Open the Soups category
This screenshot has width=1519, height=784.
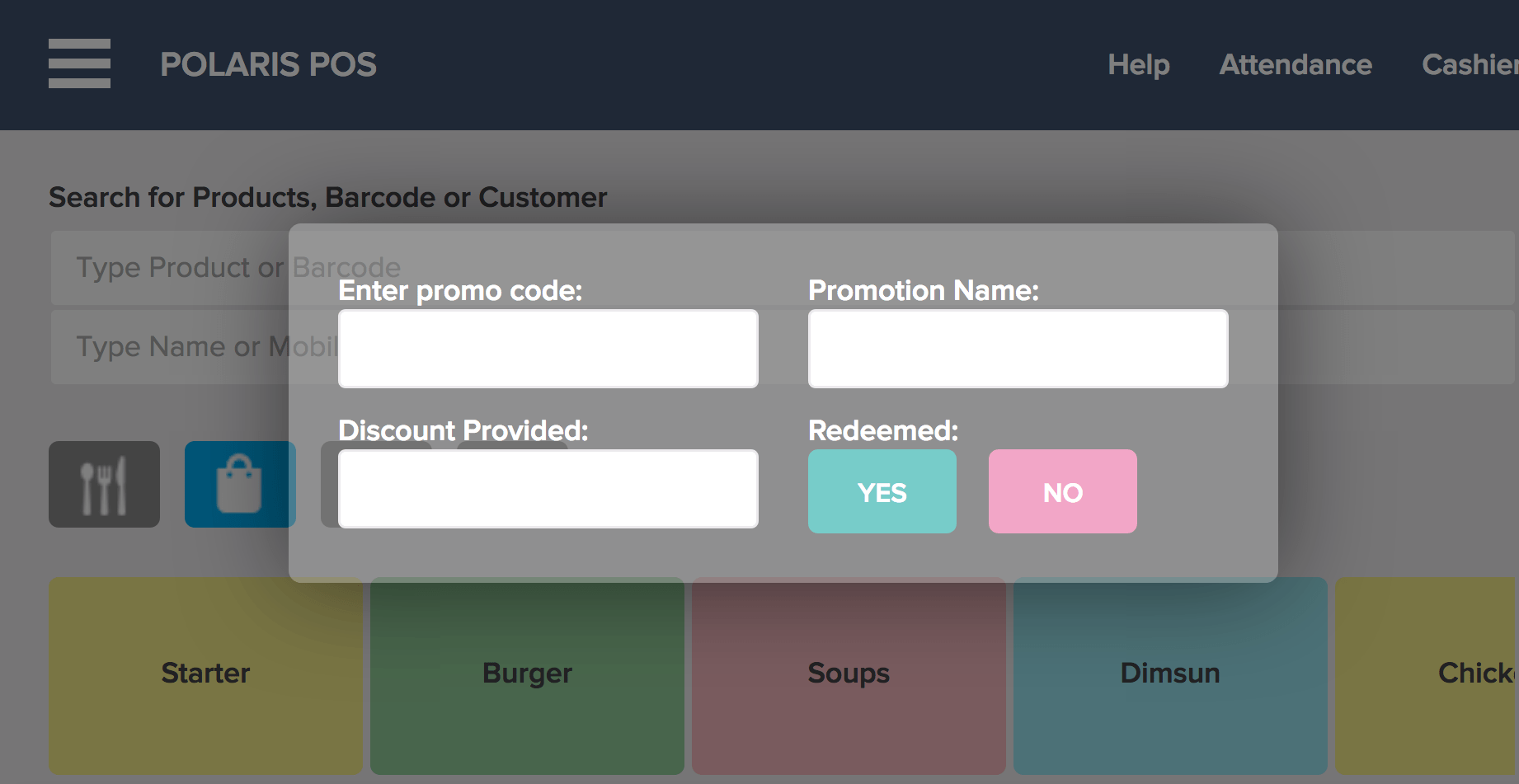coord(848,674)
